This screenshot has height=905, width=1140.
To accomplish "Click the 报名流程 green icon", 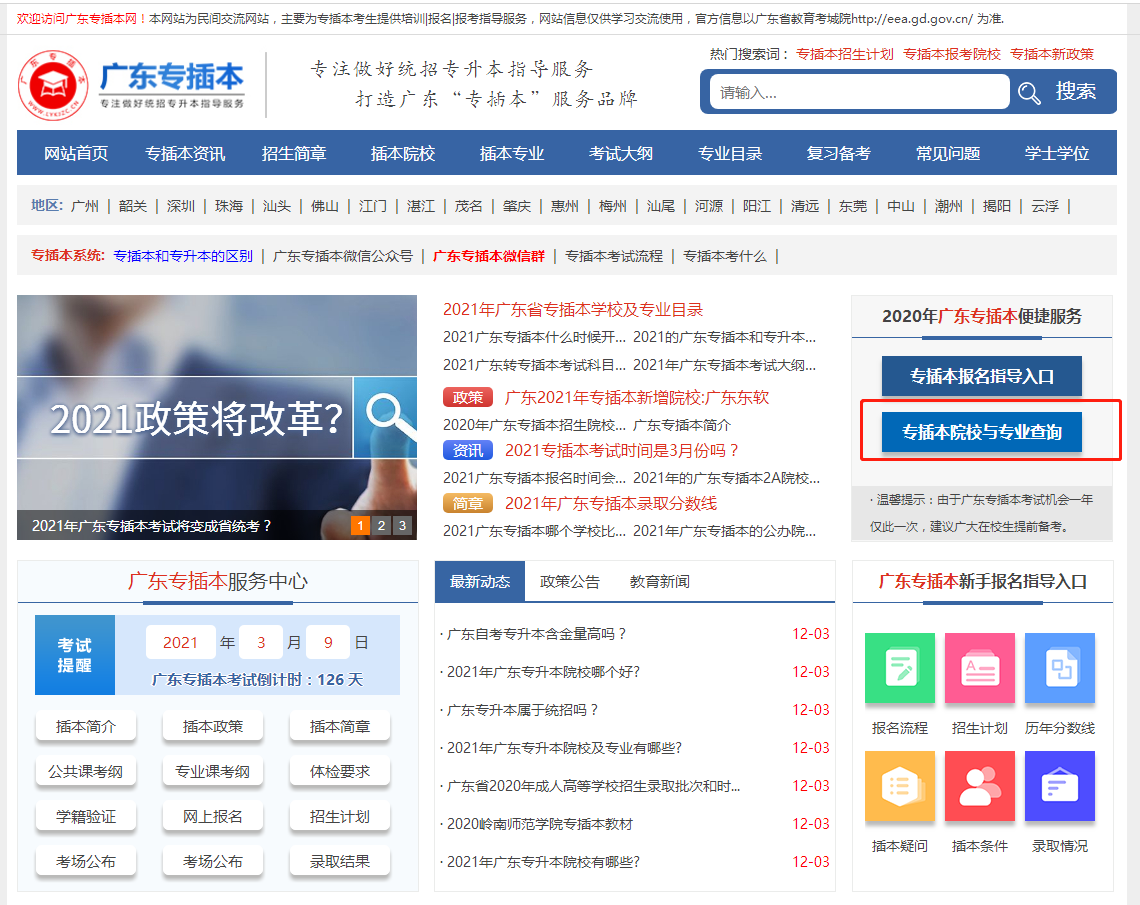I will tap(899, 668).
